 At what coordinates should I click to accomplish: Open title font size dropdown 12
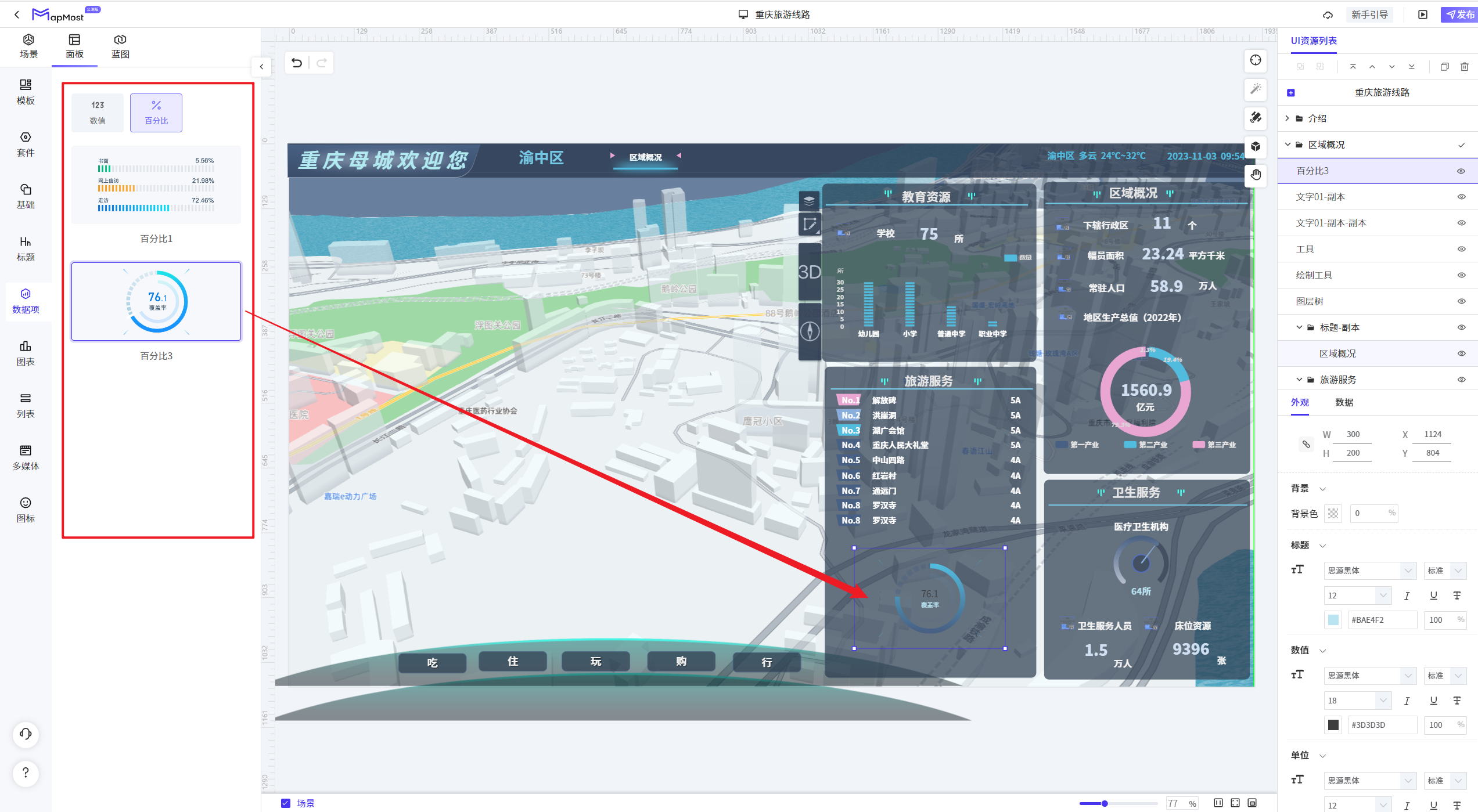[x=1358, y=596]
